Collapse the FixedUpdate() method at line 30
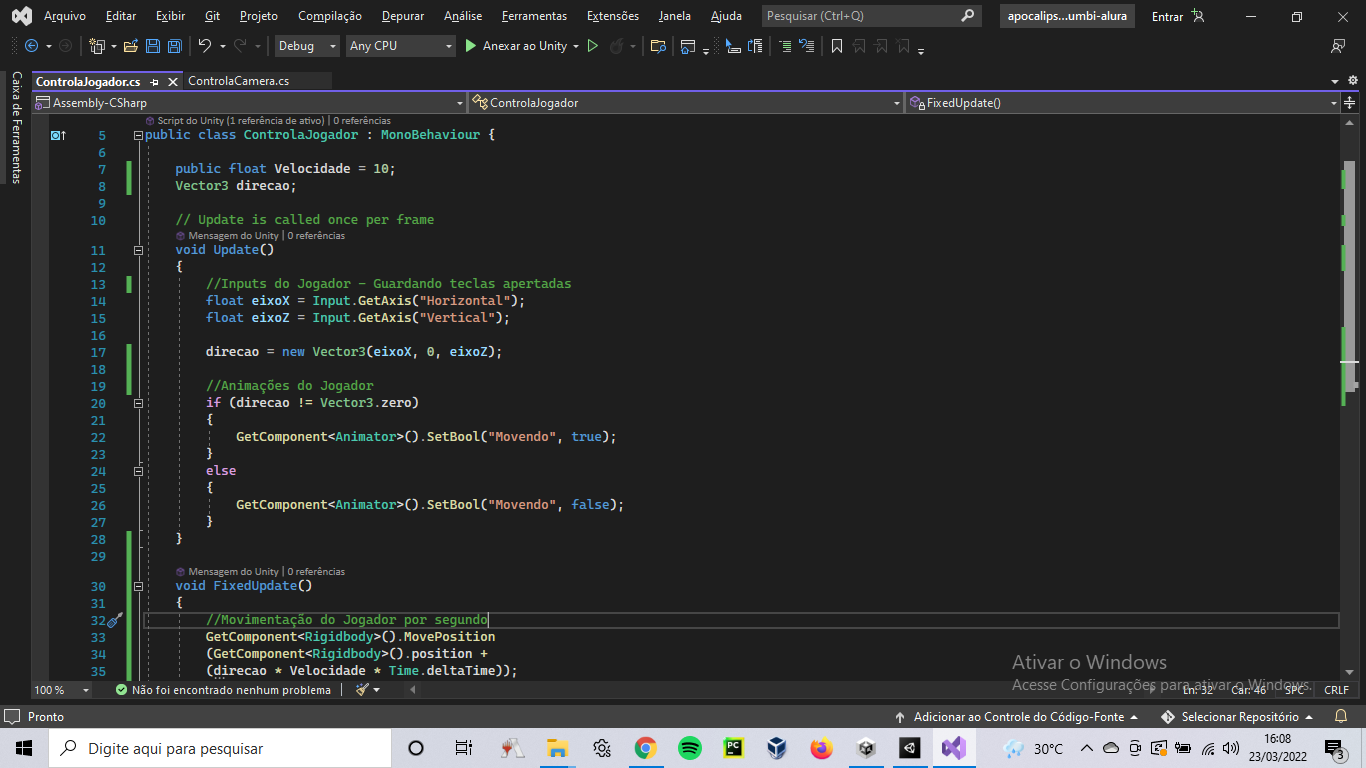 [x=138, y=586]
